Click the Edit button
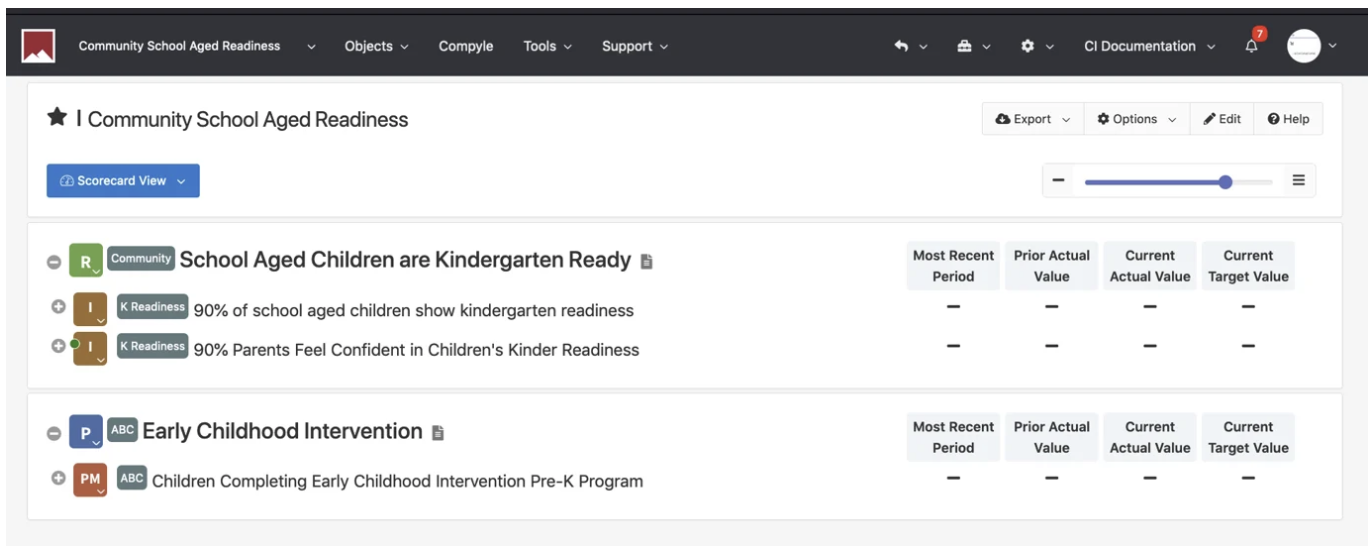The width and height of the screenshot is (1372, 546). tap(1221, 119)
